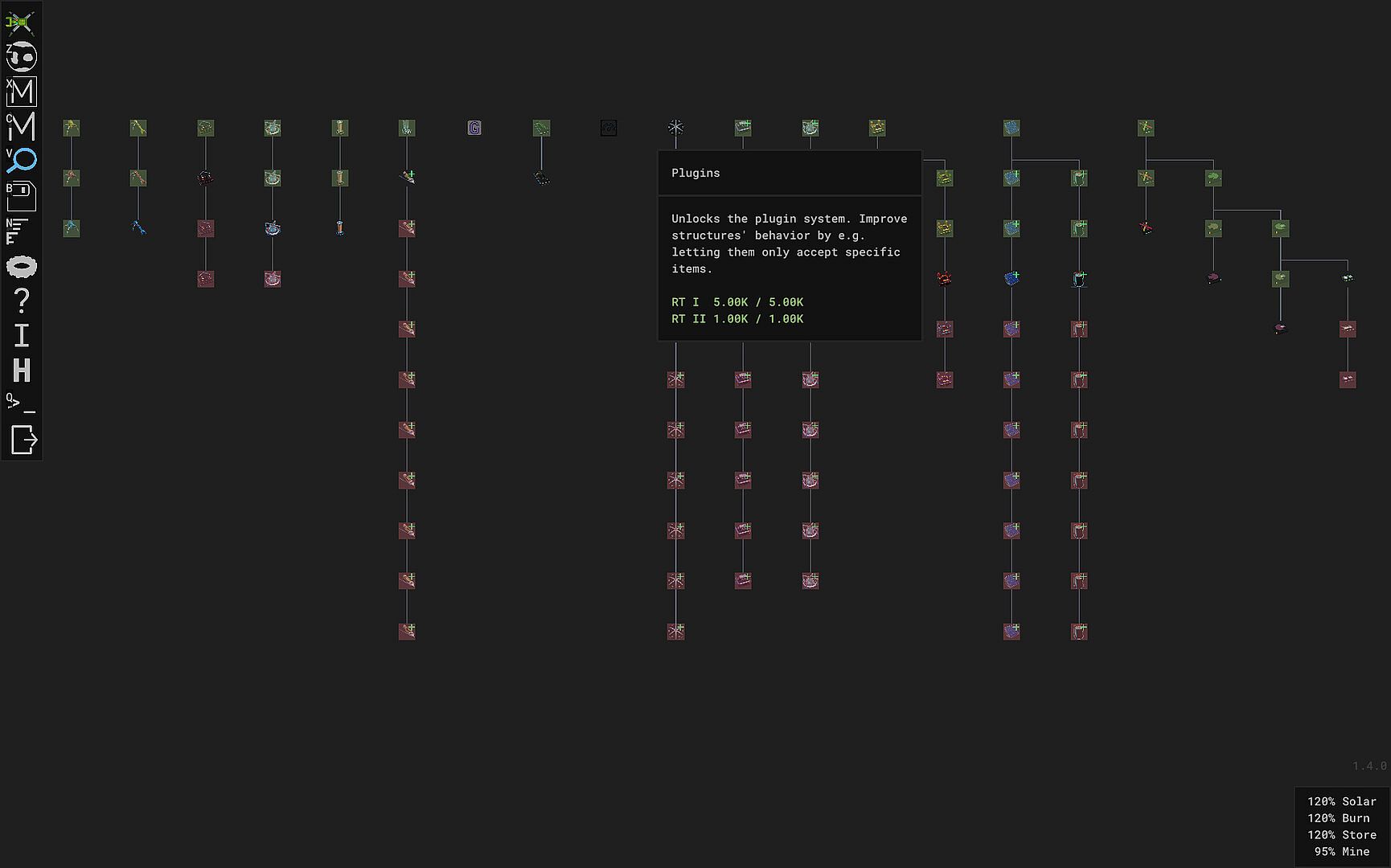Image resolution: width=1391 pixels, height=868 pixels.
Task: Select the top-row blue grid panel node
Action: pos(1011,128)
